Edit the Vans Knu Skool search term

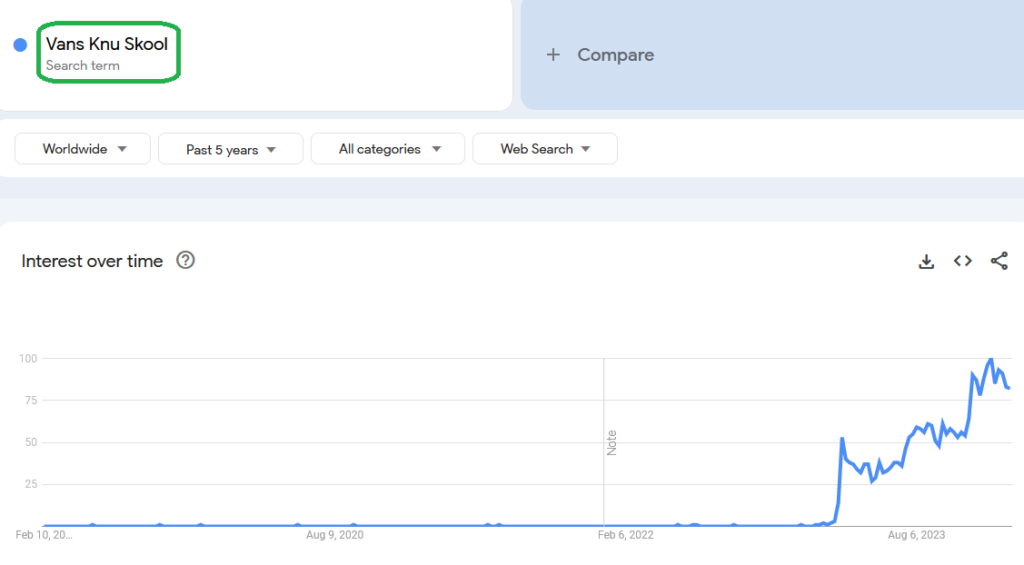tap(106, 44)
